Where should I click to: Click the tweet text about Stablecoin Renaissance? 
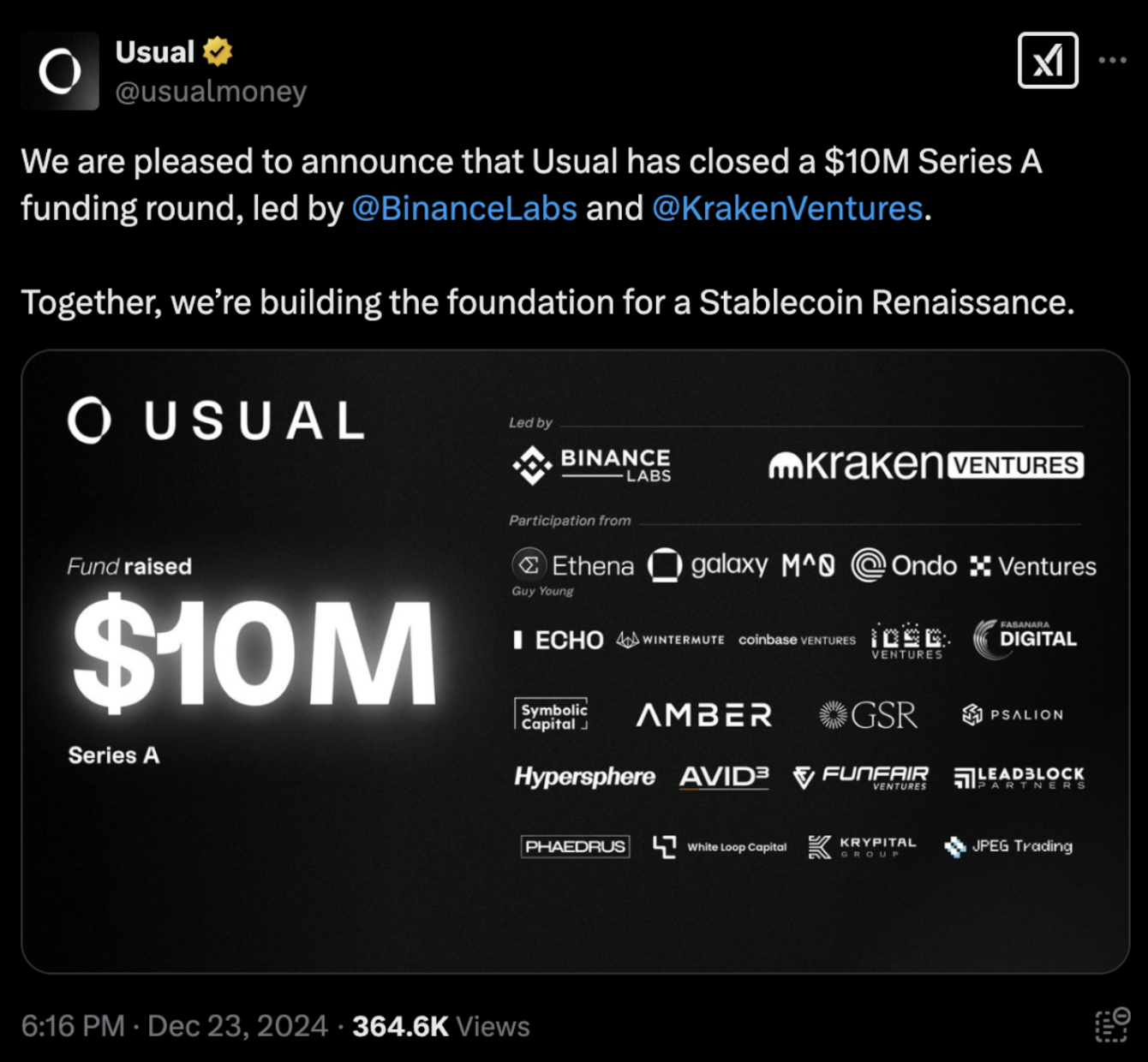pos(547,302)
